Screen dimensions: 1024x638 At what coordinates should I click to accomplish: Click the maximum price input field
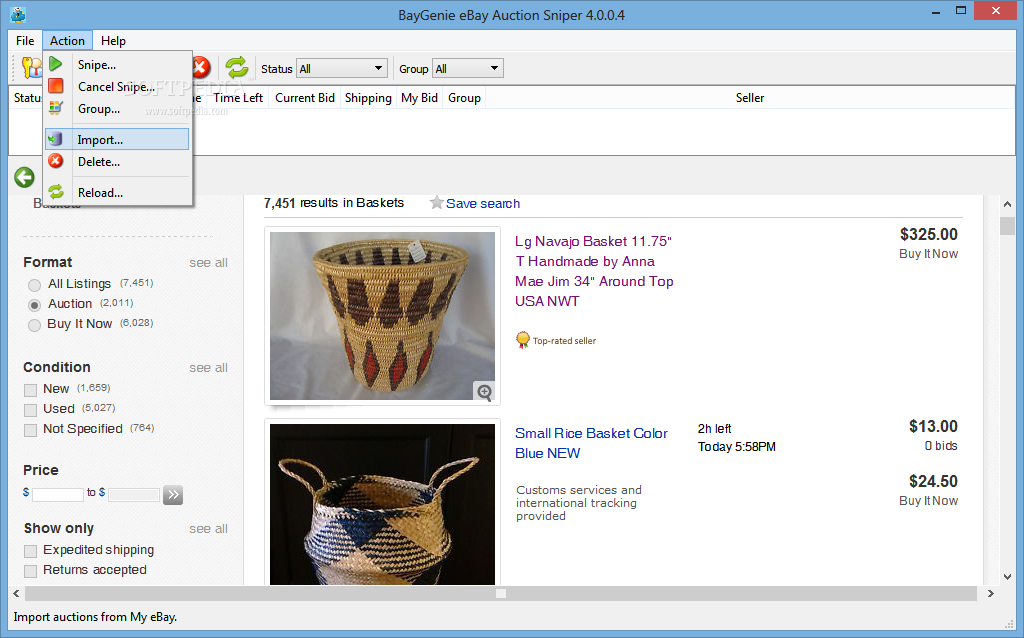[x=134, y=494]
